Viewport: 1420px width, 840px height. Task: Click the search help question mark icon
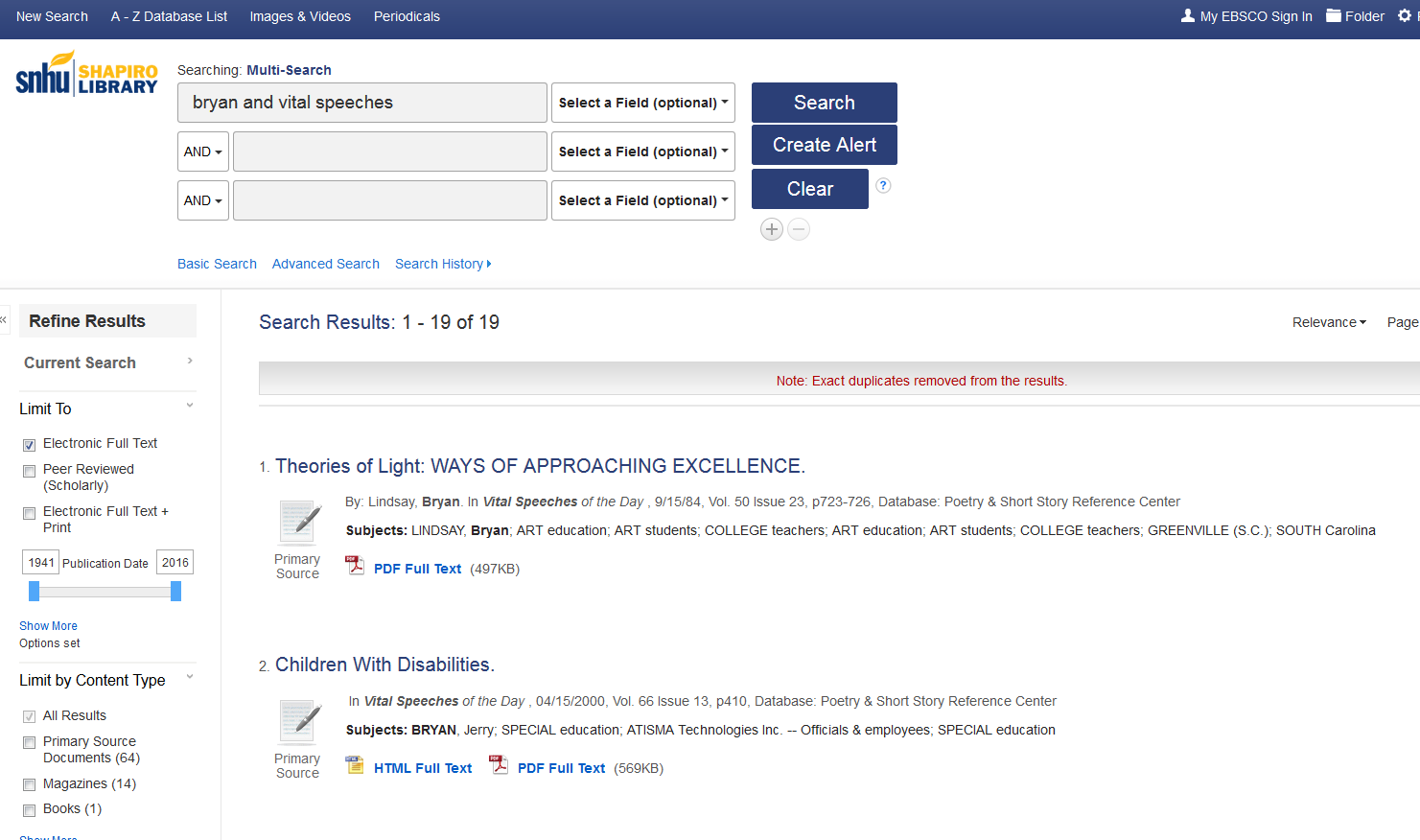(x=883, y=185)
